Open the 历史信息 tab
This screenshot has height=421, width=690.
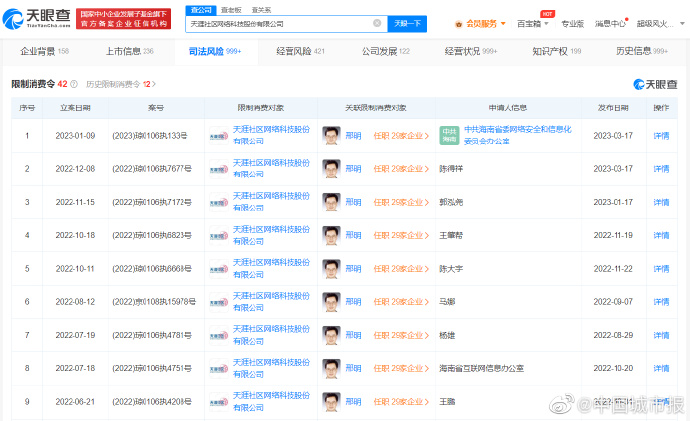pos(642,51)
